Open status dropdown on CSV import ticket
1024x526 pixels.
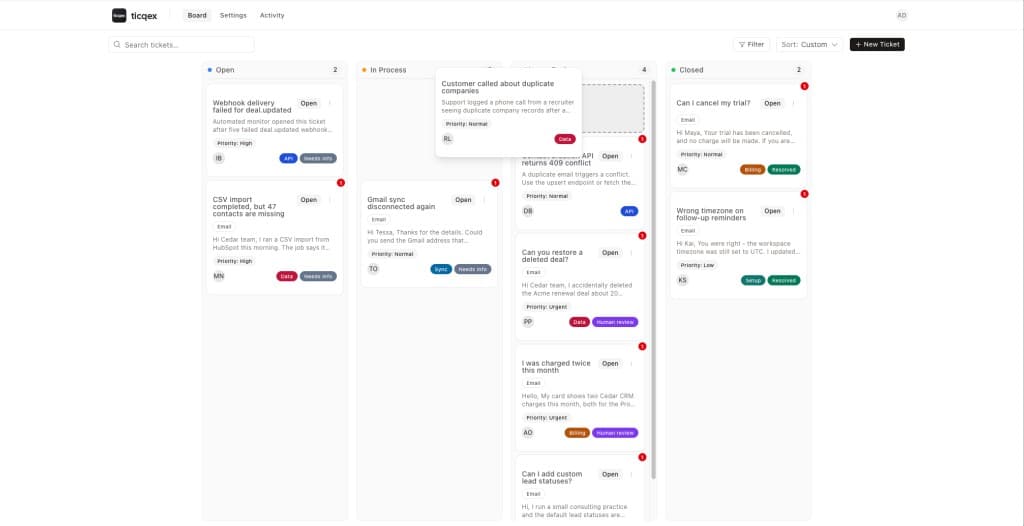click(x=309, y=200)
